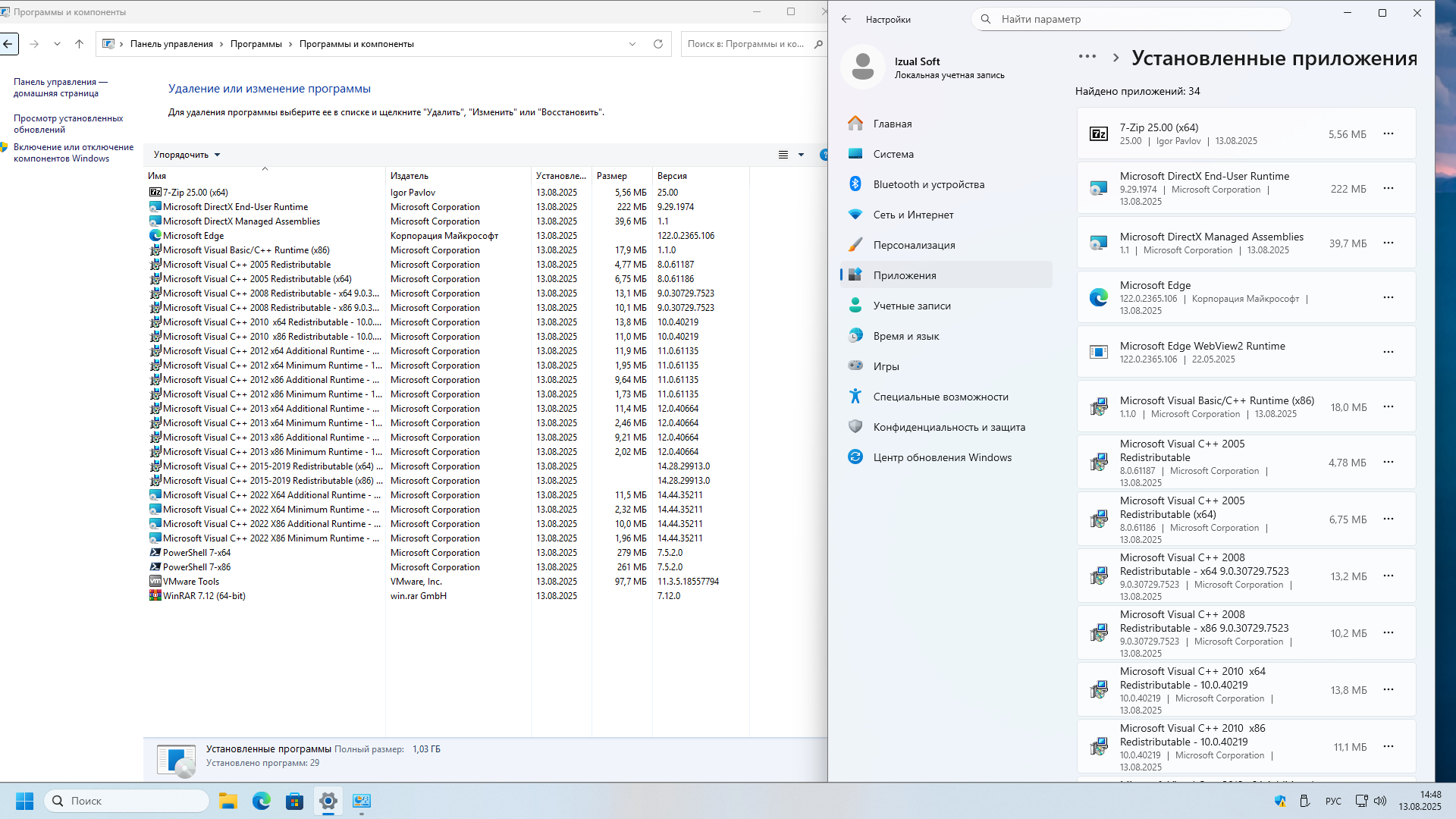Click the Windows Security tray icon
This screenshot has width=1456, height=819.
tap(1281, 802)
